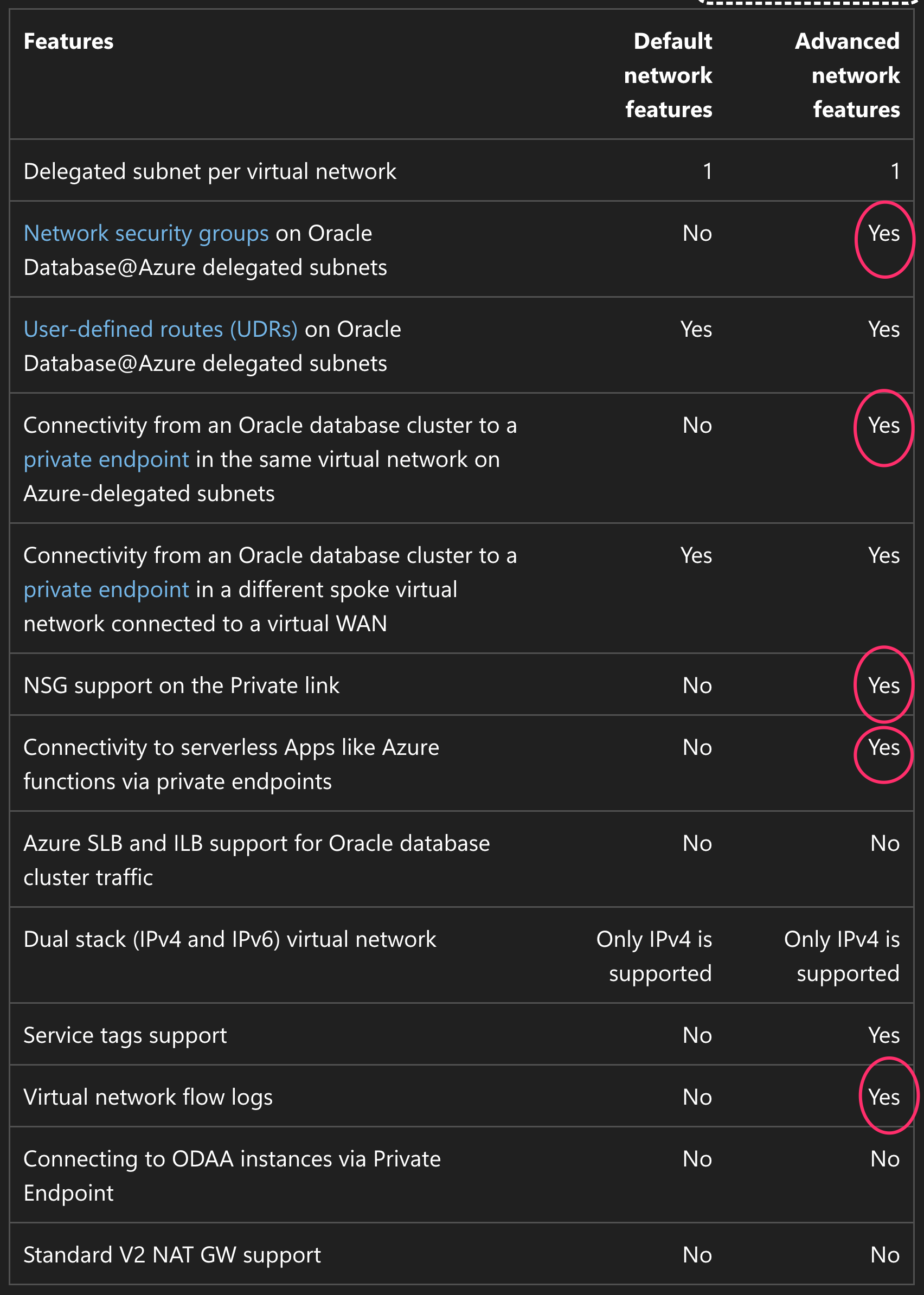Open 'private endpoint' link in same virtual network row

pyautogui.click(x=106, y=460)
